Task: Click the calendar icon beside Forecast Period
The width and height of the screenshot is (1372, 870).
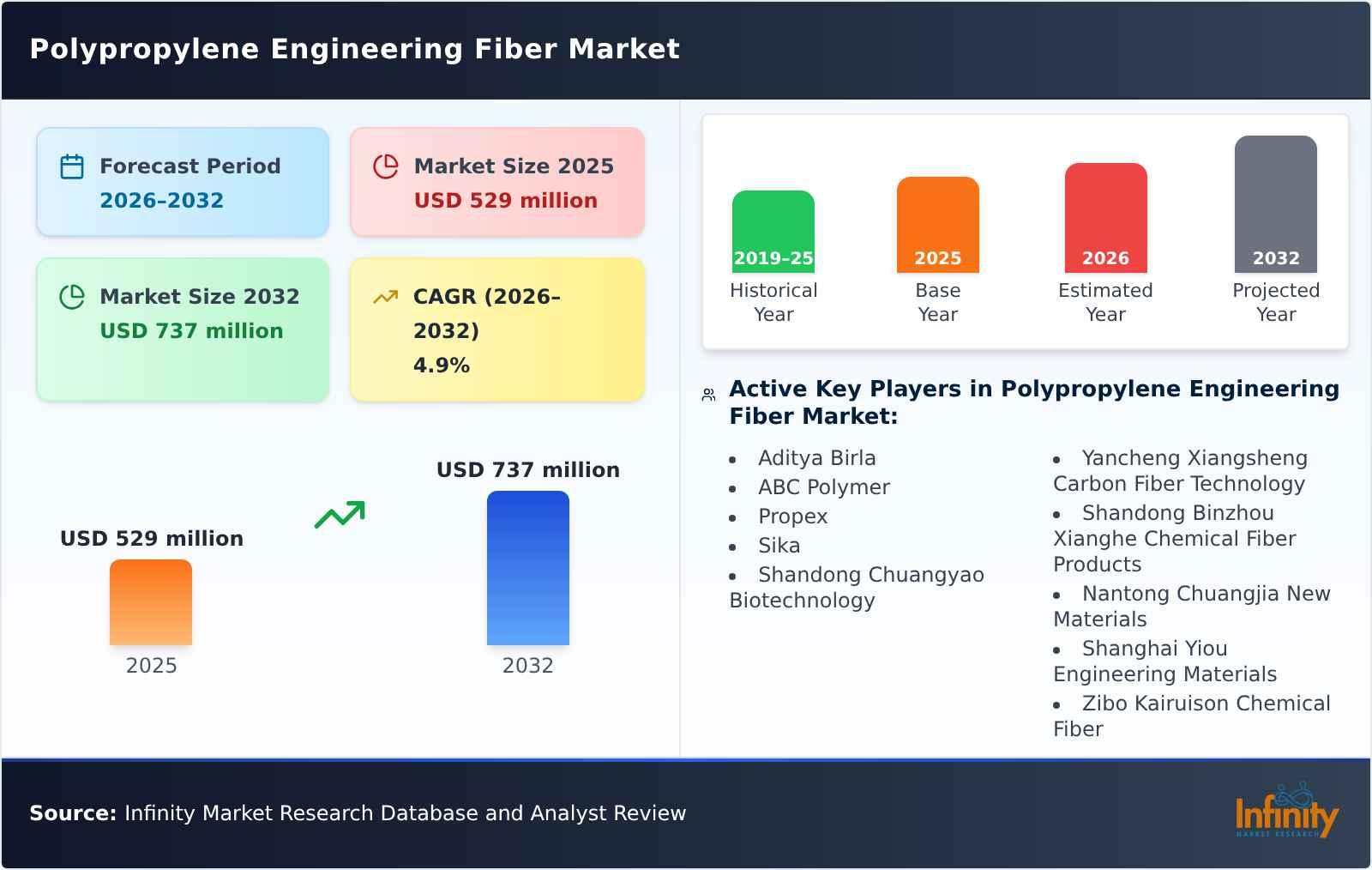Action: (72, 166)
